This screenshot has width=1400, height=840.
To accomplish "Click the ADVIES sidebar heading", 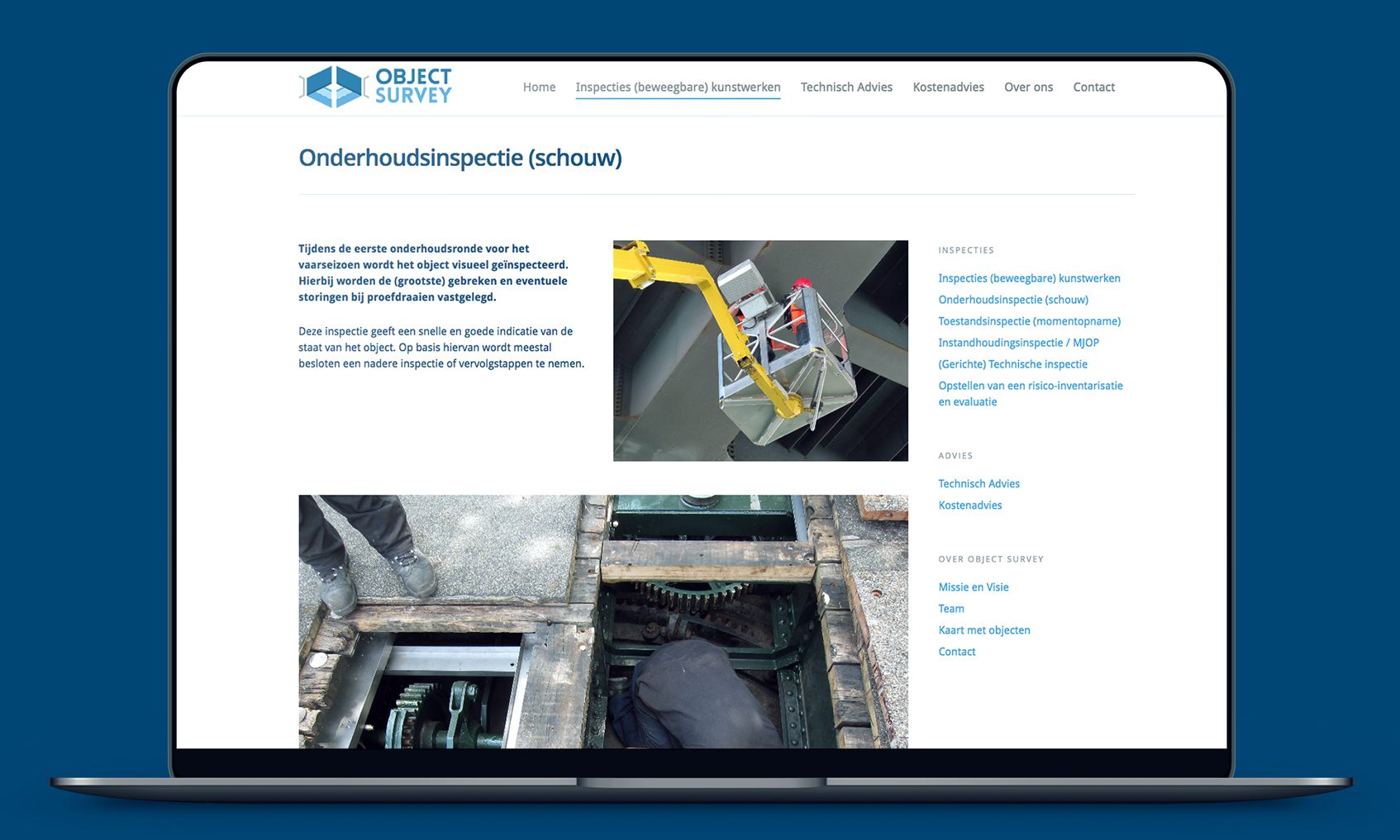I will (x=955, y=456).
